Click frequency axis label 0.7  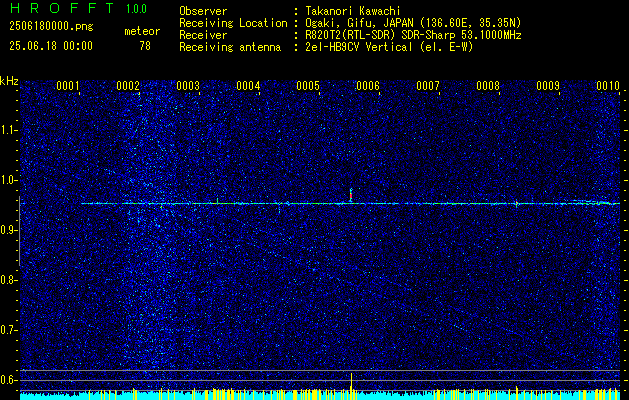pyautogui.click(x=7, y=330)
